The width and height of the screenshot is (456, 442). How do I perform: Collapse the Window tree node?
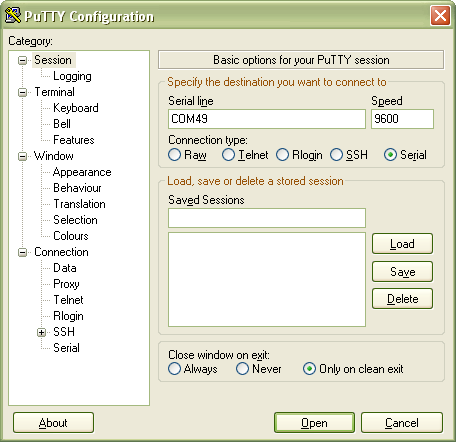[22, 156]
